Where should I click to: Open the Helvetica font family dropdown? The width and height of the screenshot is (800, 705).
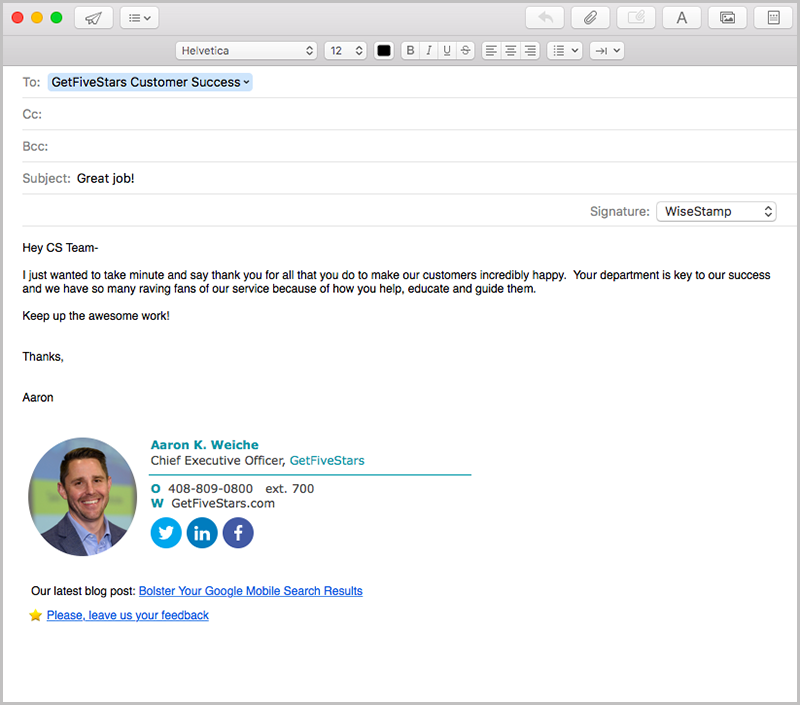tap(246, 51)
